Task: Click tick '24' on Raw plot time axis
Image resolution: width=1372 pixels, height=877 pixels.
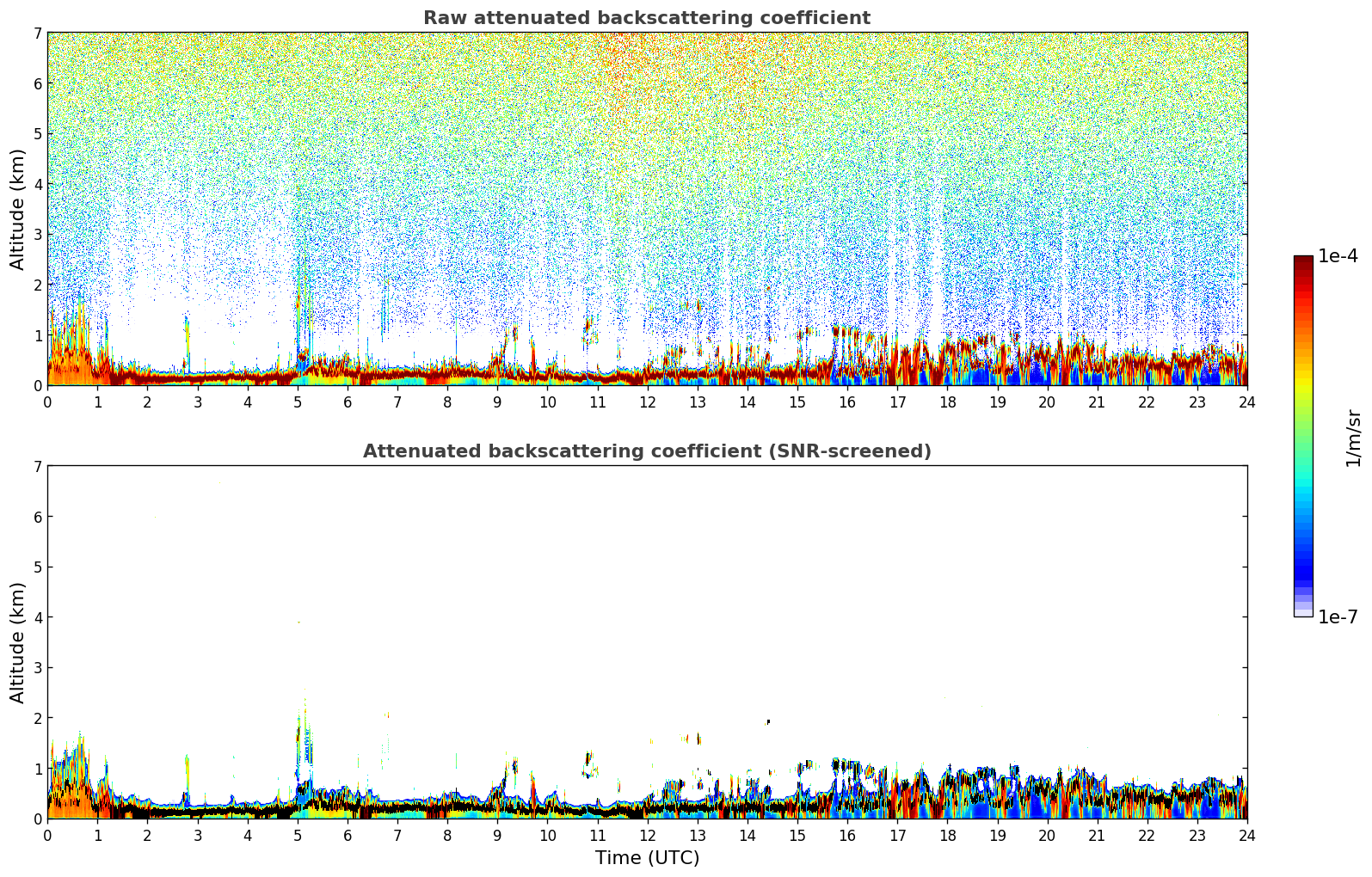Action: coord(1247,402)
